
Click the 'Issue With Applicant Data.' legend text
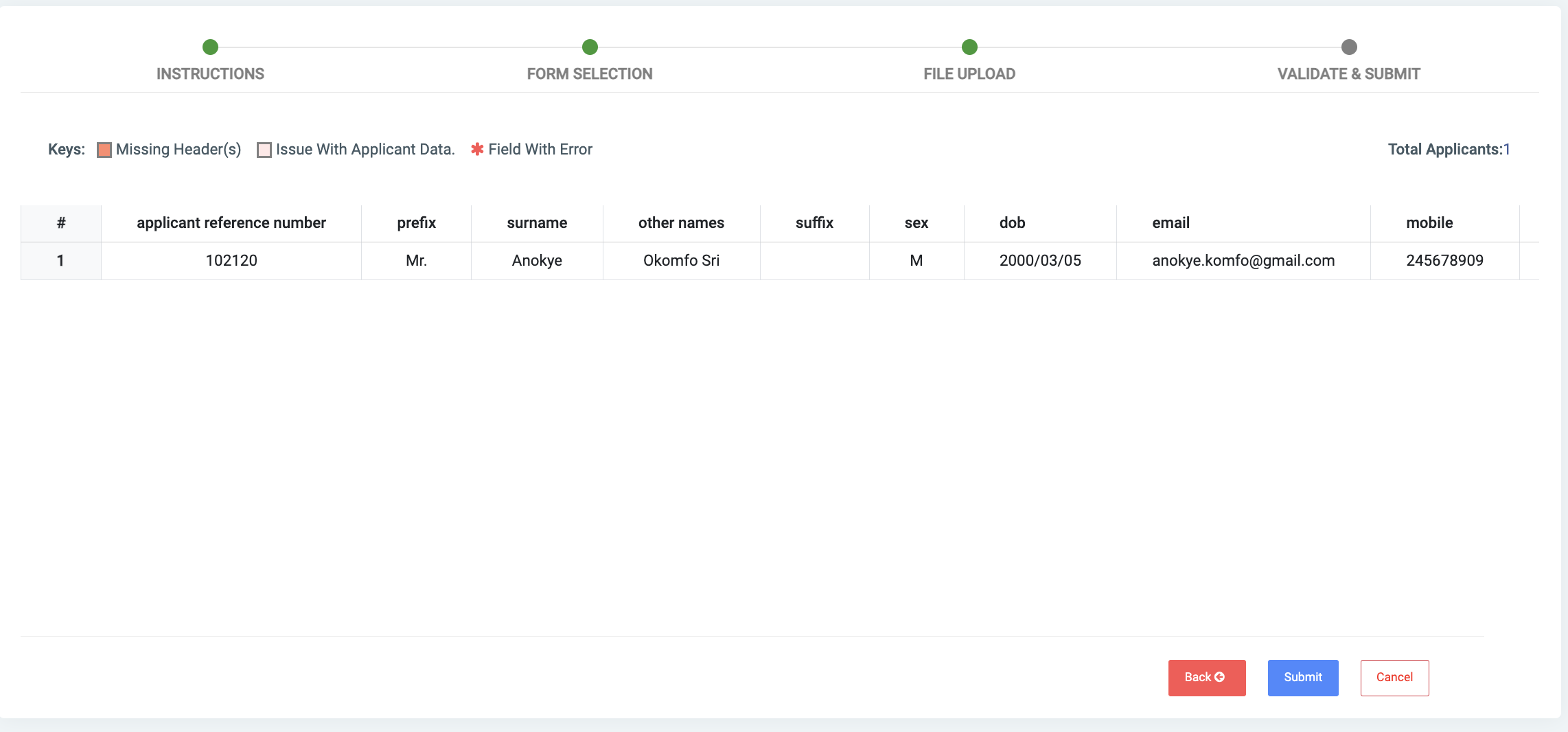[365, 150]
